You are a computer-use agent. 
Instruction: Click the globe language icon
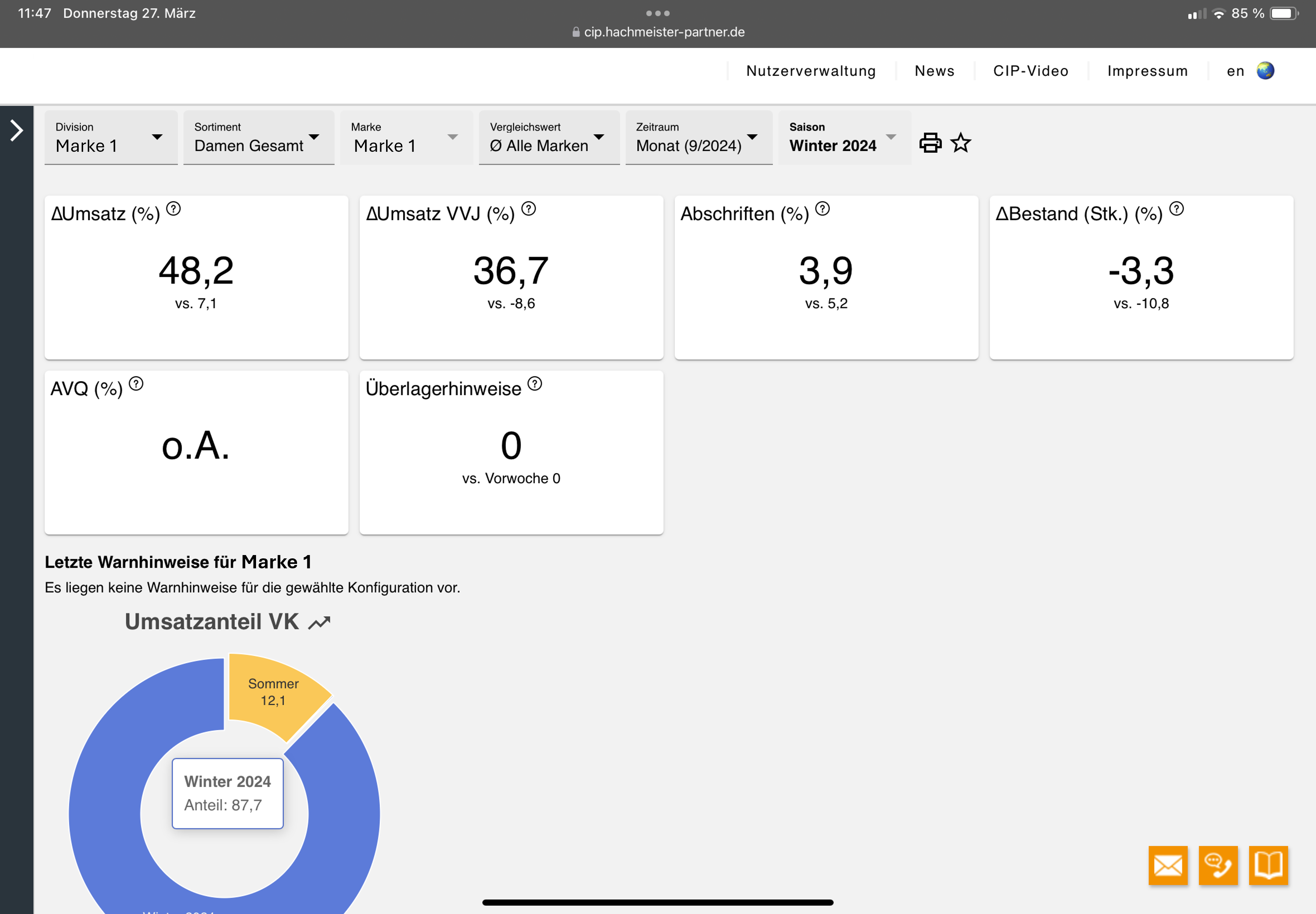point(1265,71)
